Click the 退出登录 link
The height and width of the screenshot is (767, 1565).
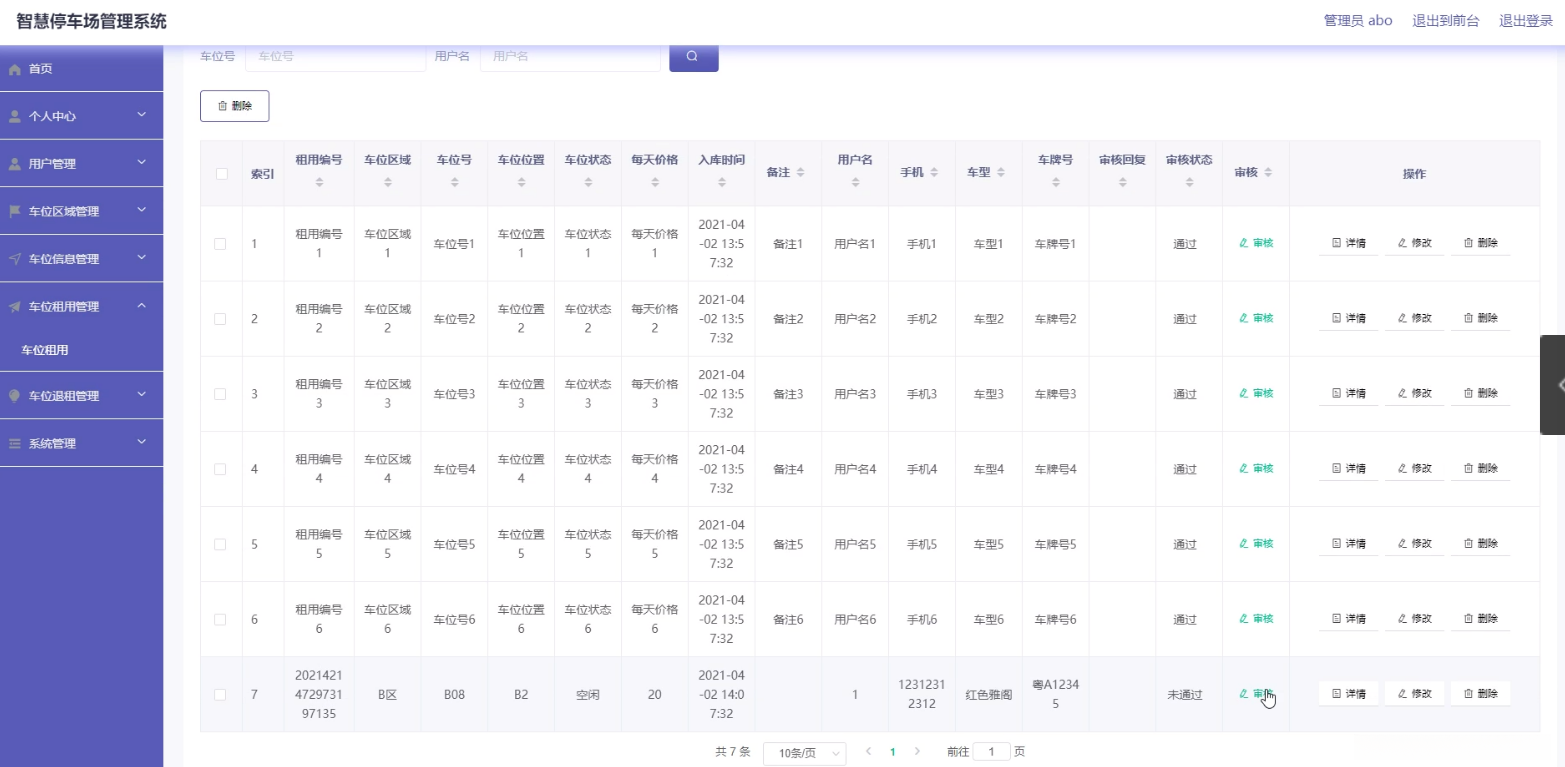click(1525, 21)
